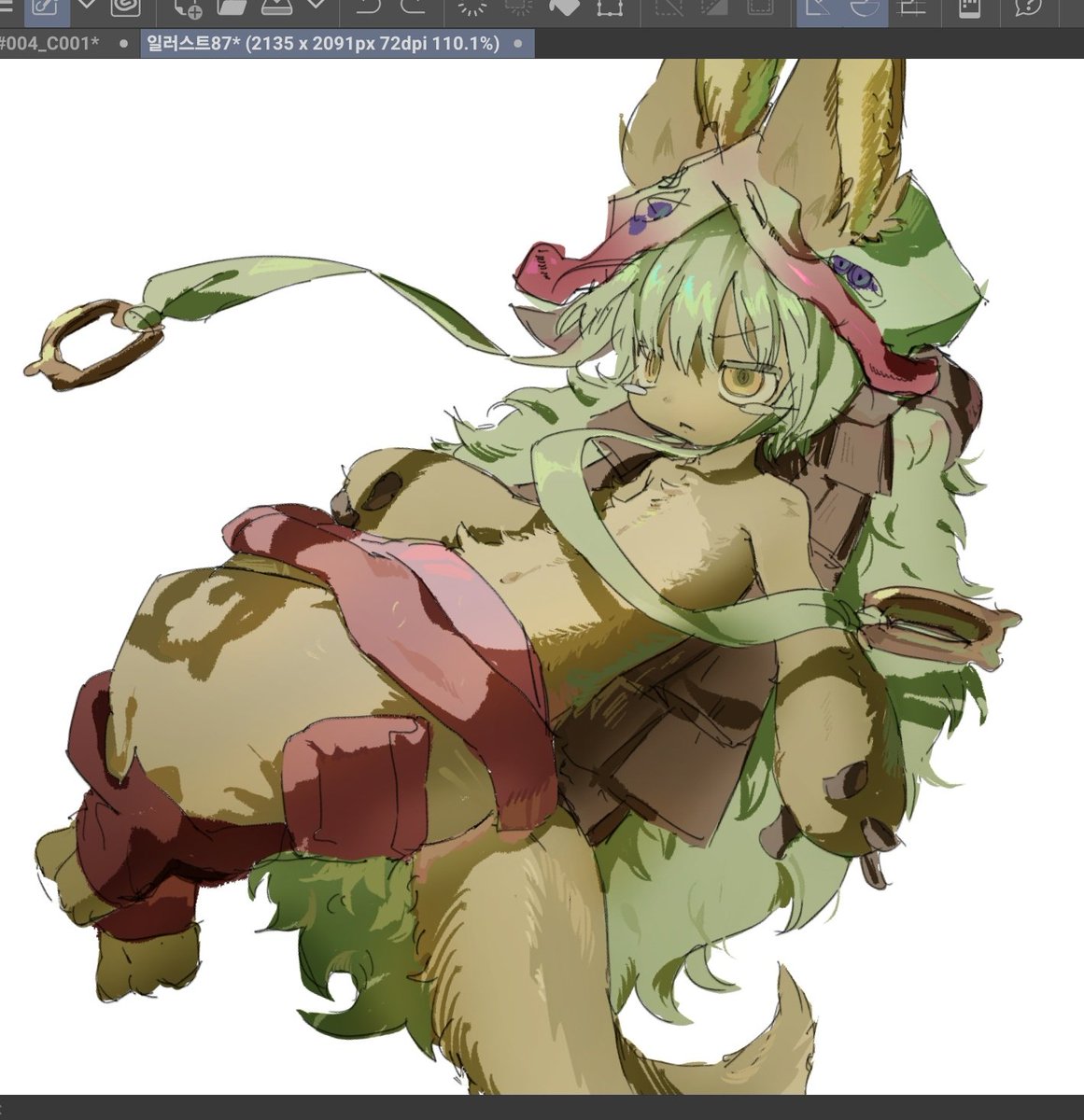Invert the selected area icon

click(714, 7)
